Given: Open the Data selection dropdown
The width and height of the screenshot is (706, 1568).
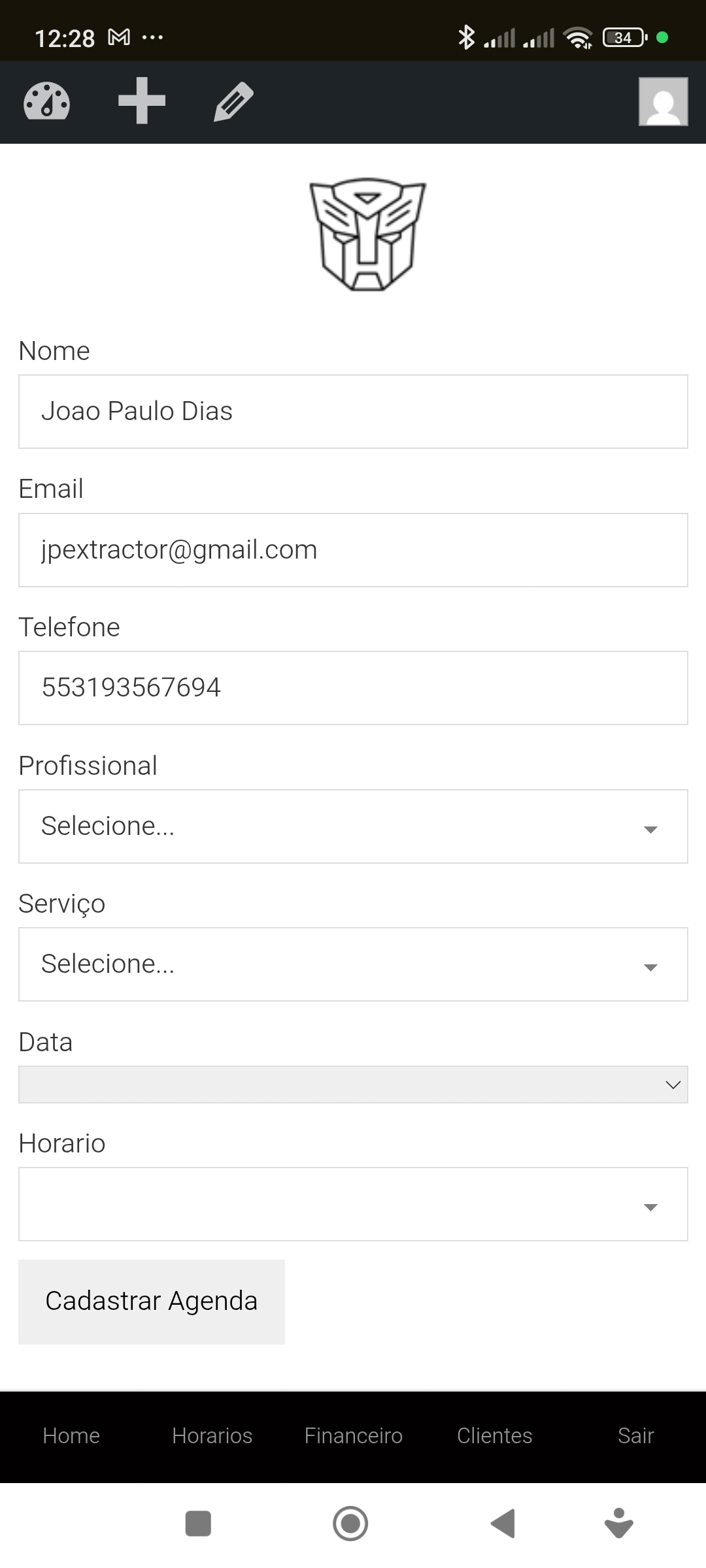Looking at the screenshot, I should [353, 1085].
